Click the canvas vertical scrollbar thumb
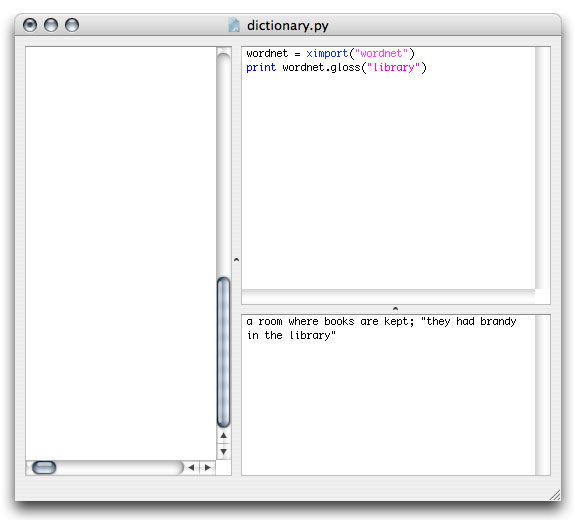Screen dimensions: 574x520 click(x=224, y=352)
